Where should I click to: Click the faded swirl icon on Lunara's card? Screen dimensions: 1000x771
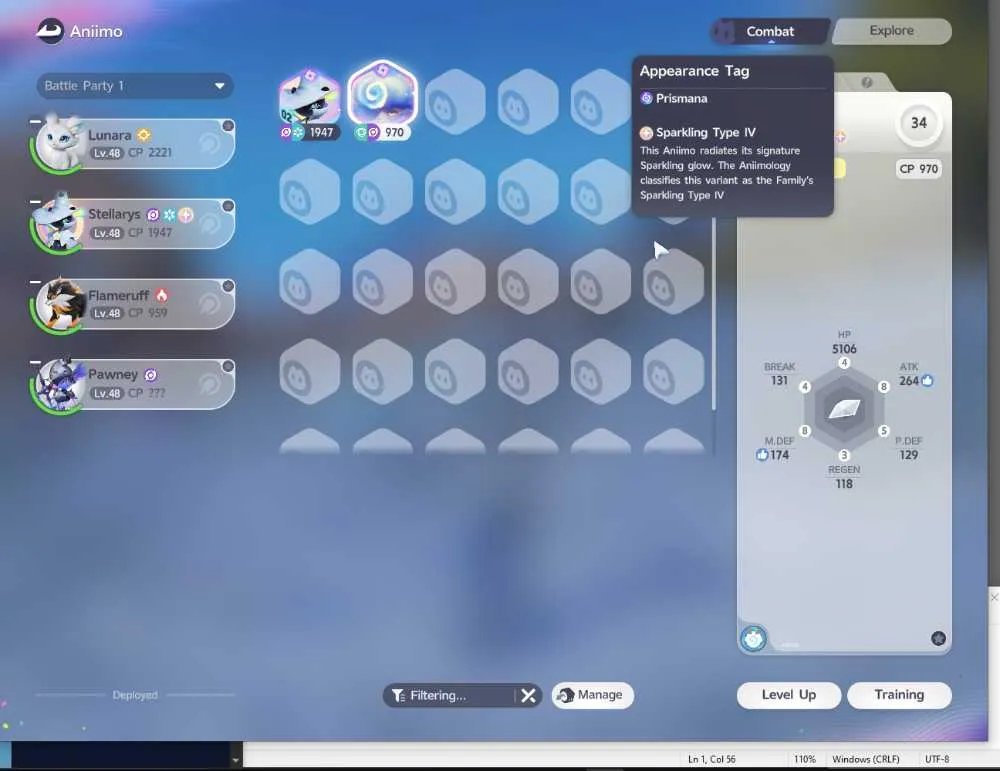tap(210, 143)
